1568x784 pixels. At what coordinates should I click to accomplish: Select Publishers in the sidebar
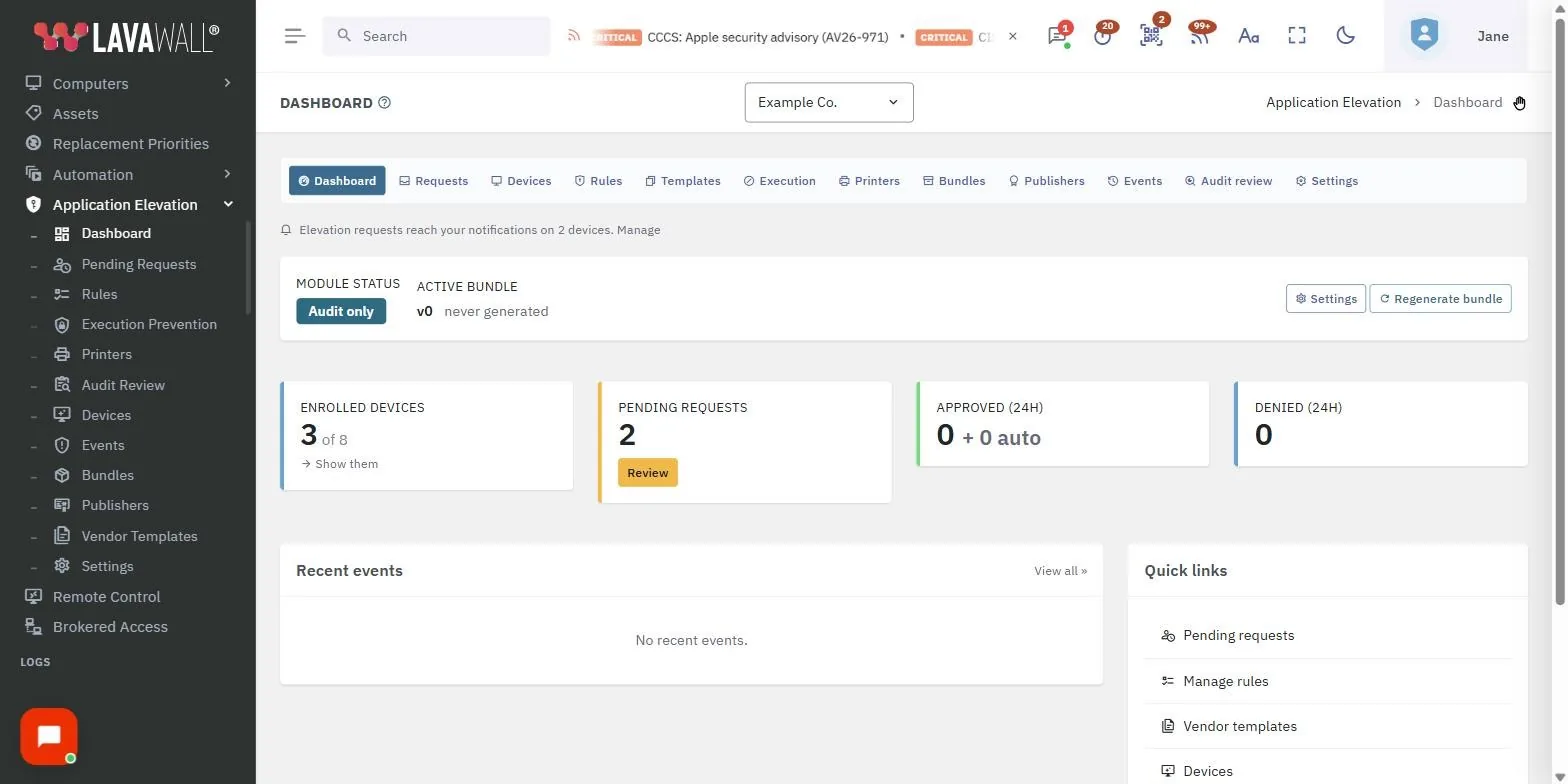tap(115, 505)
